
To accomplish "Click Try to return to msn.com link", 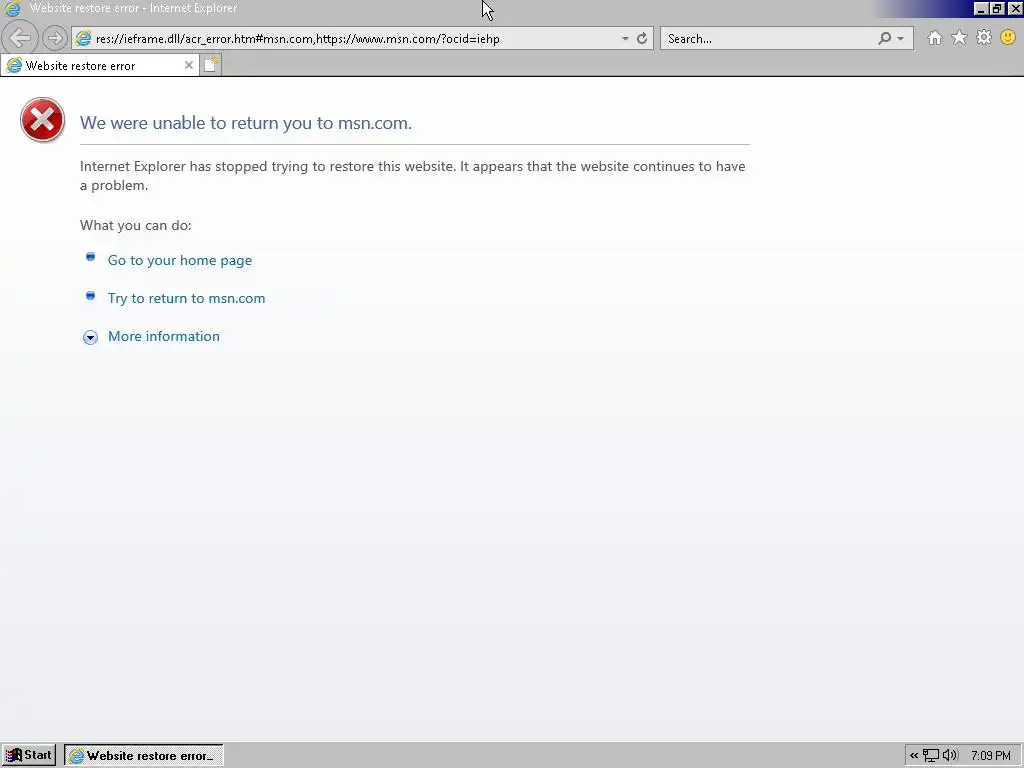I will [186, 298].
